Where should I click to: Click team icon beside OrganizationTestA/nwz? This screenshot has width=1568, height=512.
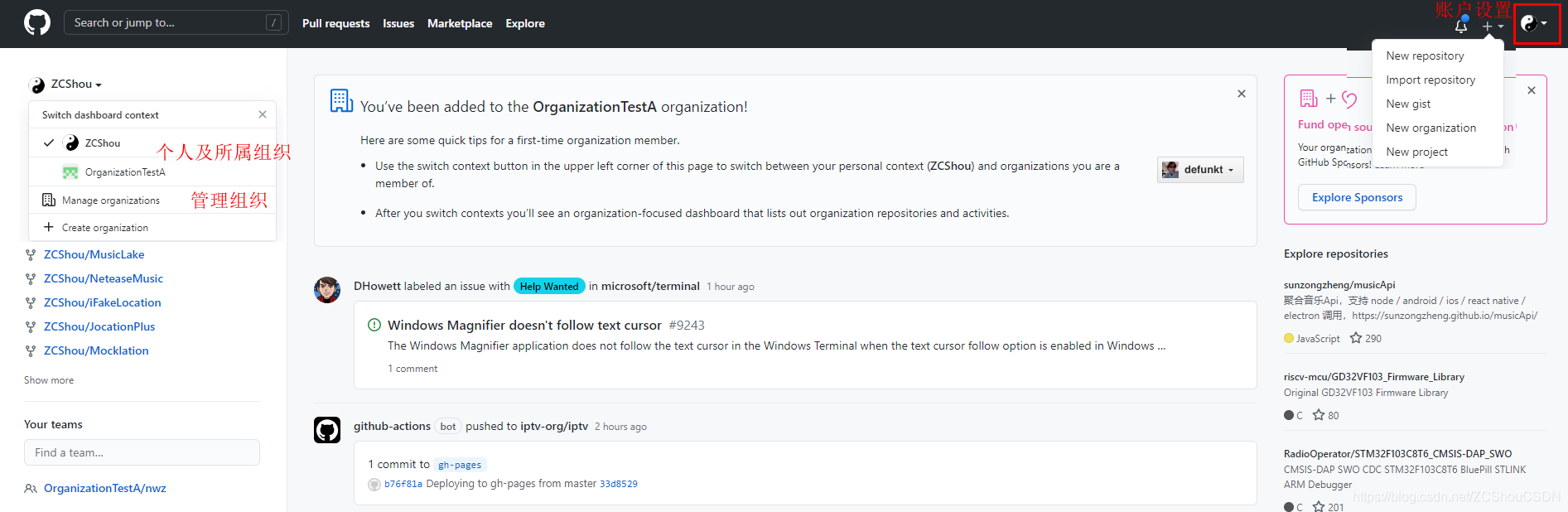click(x=31, y=489)
